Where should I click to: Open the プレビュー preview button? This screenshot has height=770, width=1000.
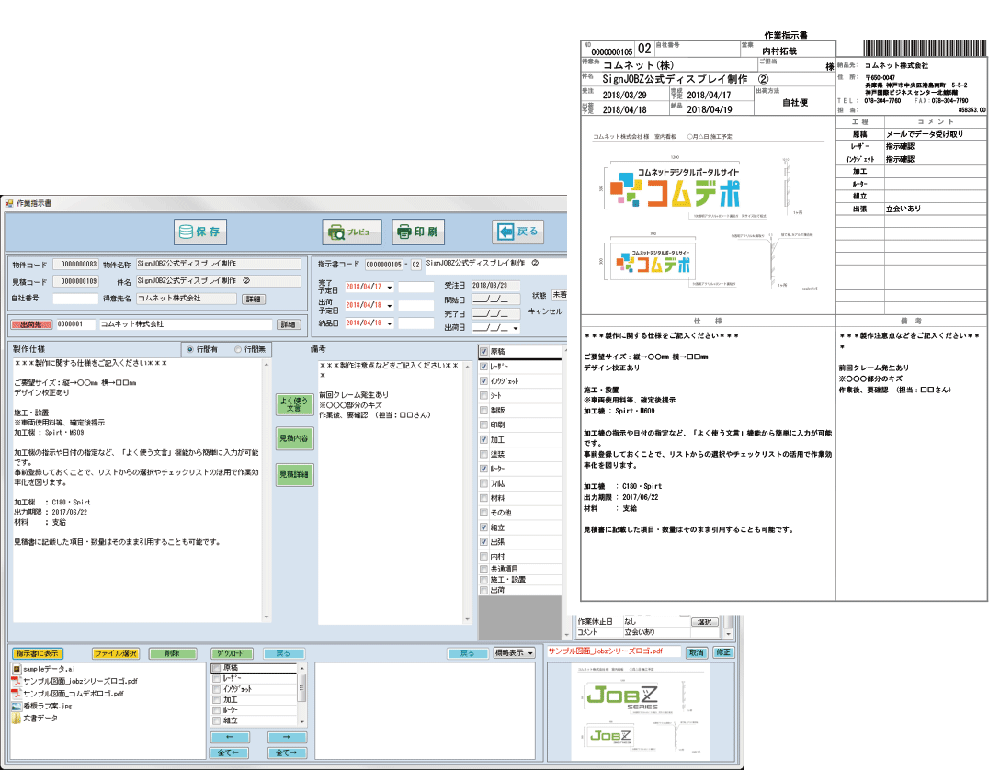tap(352, 232)
